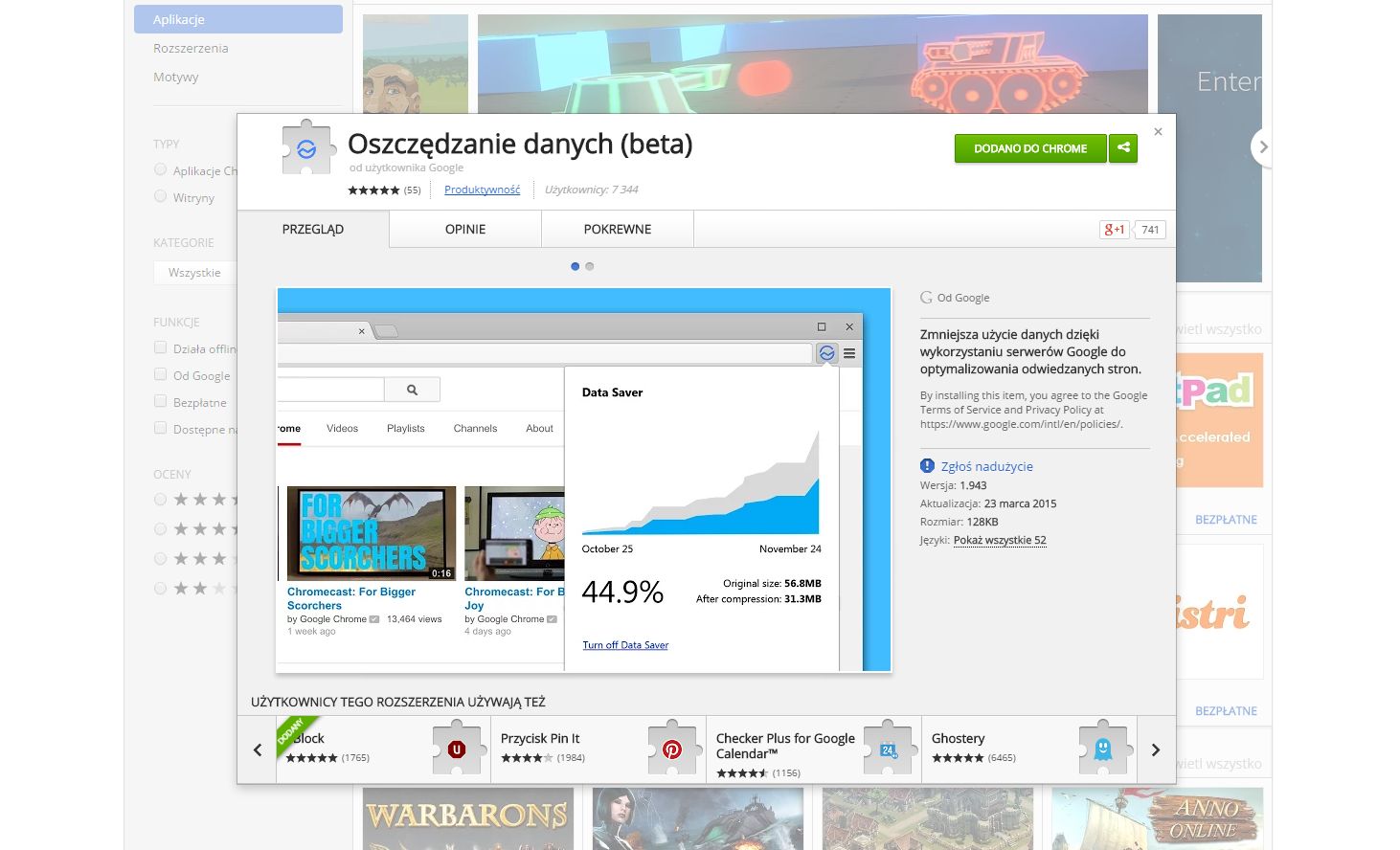Click the star rating next to (55)

pyautogui.click(x=373, y=190)
